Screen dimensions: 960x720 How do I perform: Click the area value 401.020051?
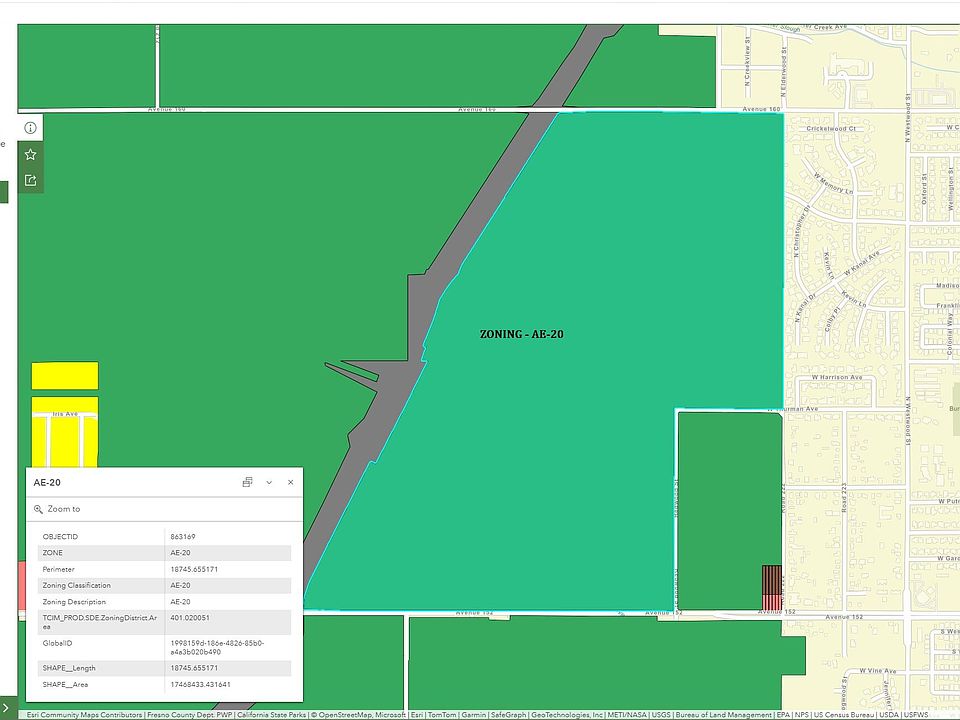coord(190,618)
